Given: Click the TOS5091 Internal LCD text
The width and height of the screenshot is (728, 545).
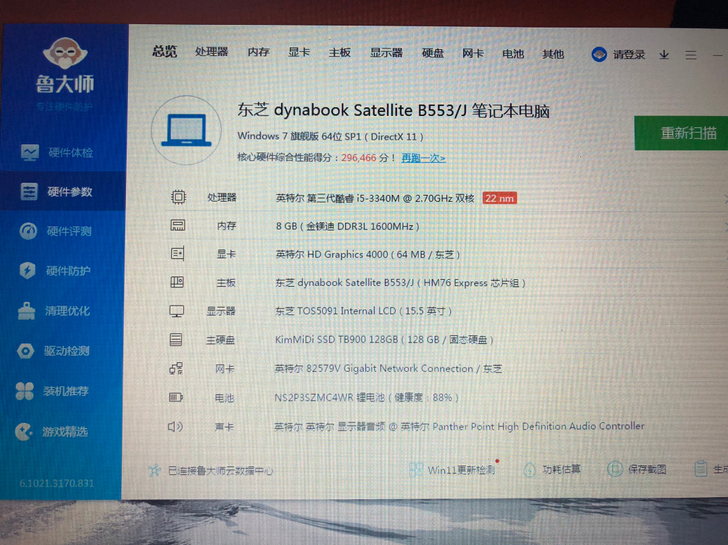Looking at the screenshot, I should point(363,311).
